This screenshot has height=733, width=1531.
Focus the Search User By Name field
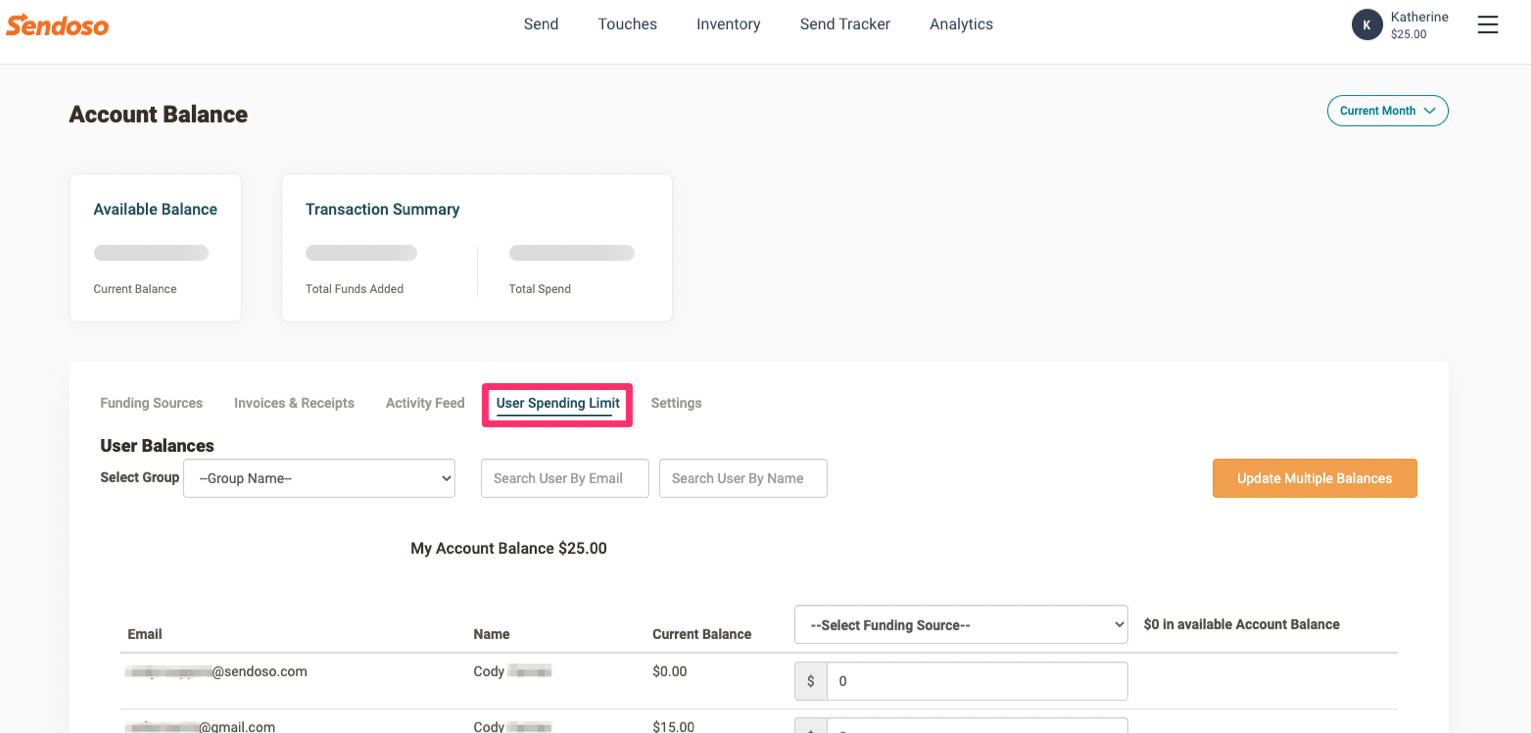(x=742, y=478)
